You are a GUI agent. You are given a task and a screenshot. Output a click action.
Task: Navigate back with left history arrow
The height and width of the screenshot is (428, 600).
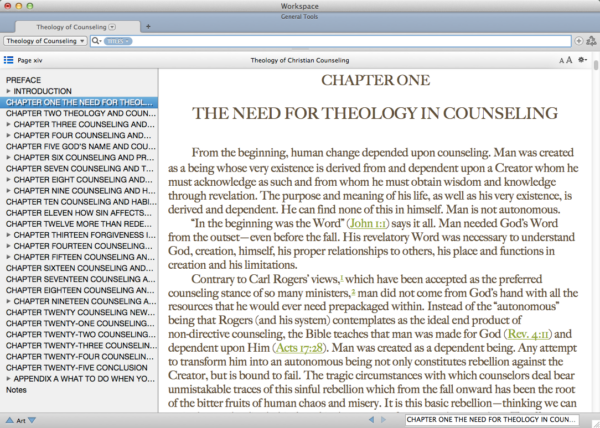coord(371,420)
